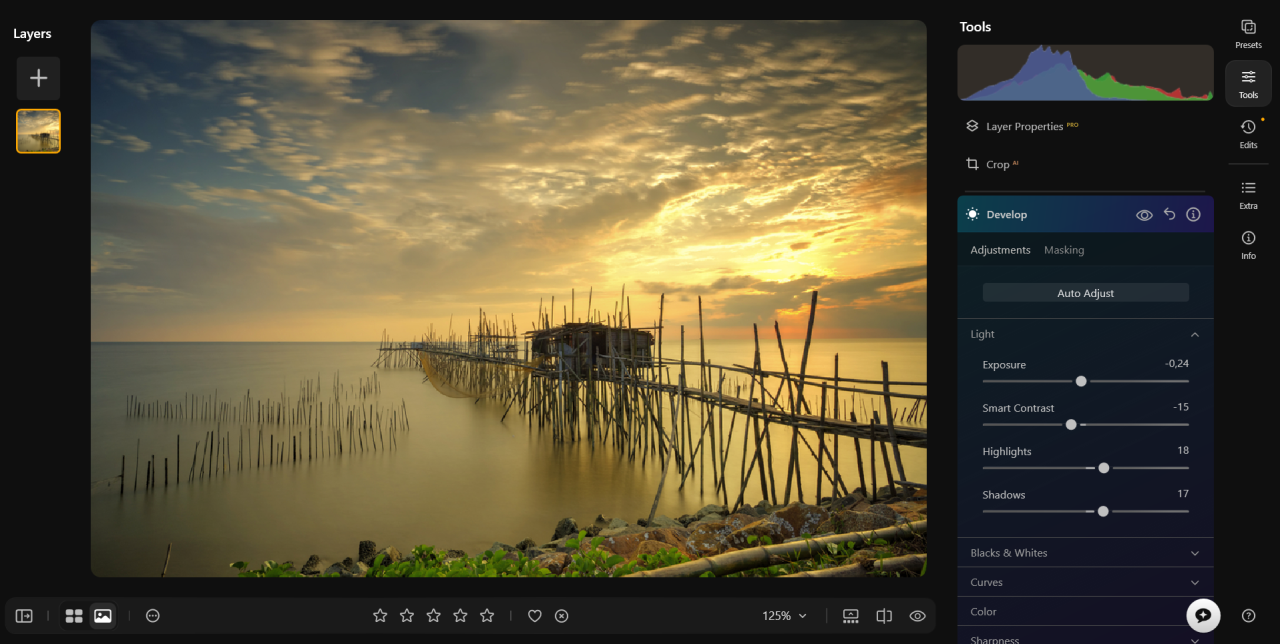Click the Layers panel title
Screen dimensions: 1280x644
pyautogui.click(x=32, y=34)
